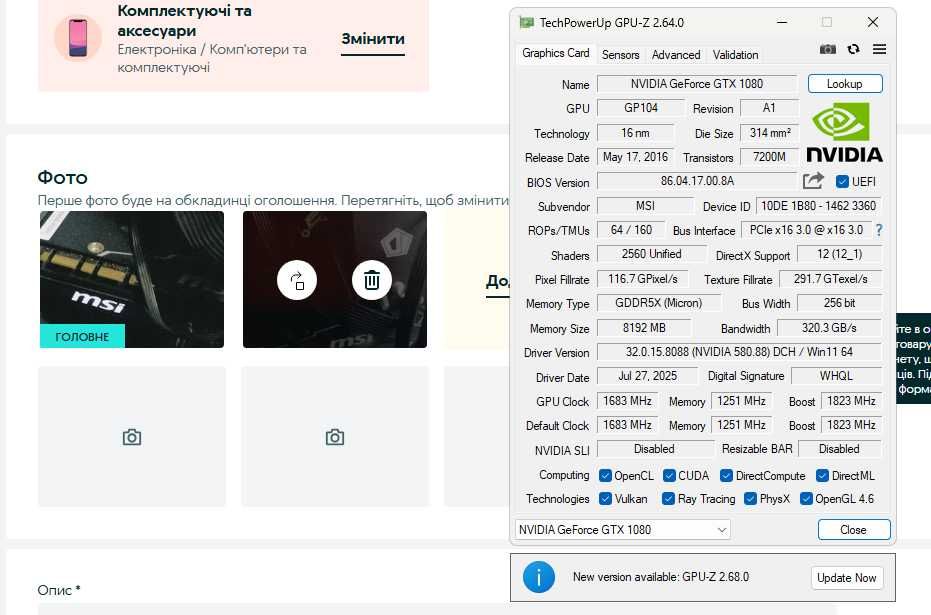Open the Advanced tab

pos(676,55)
